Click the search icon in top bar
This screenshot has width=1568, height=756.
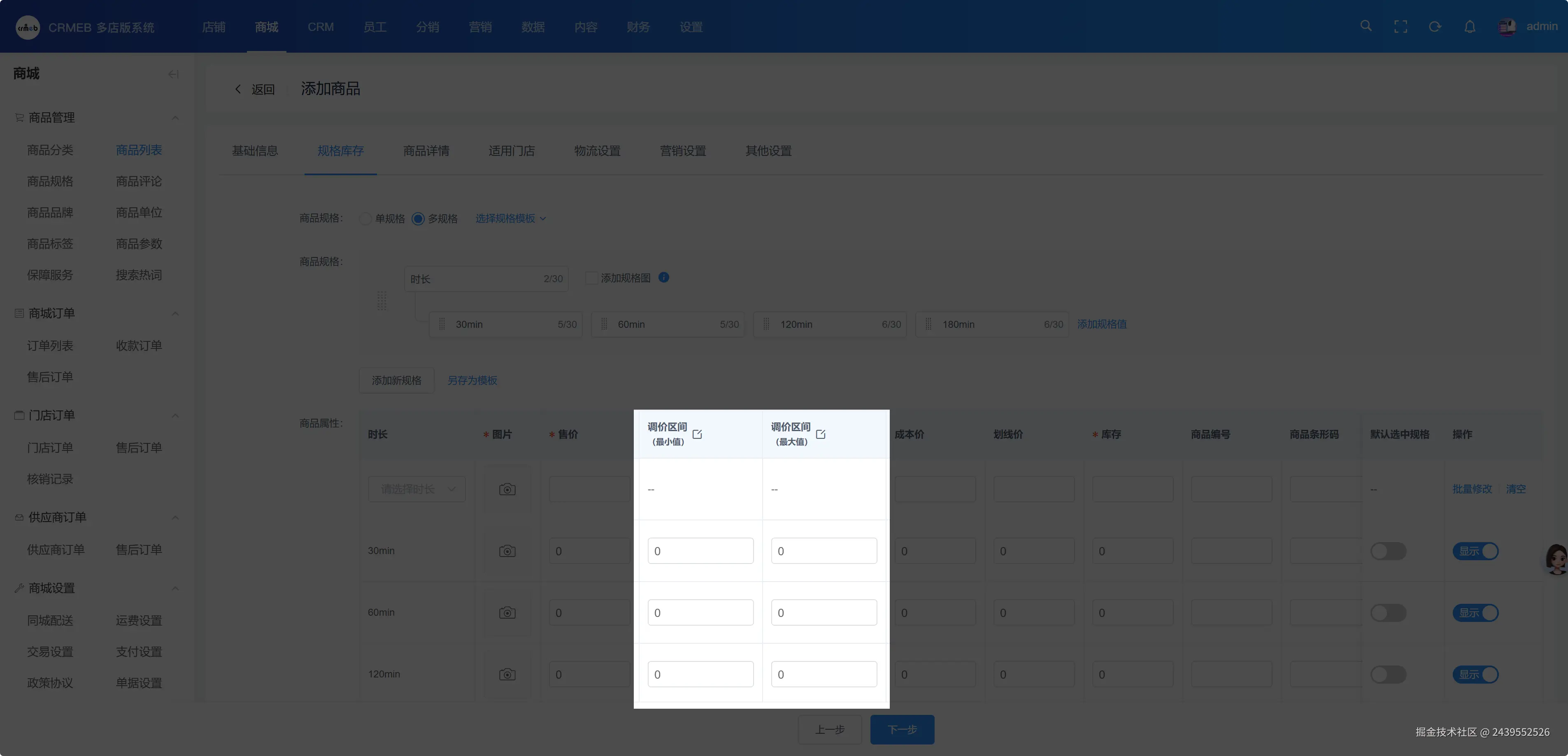[1366, 26]
